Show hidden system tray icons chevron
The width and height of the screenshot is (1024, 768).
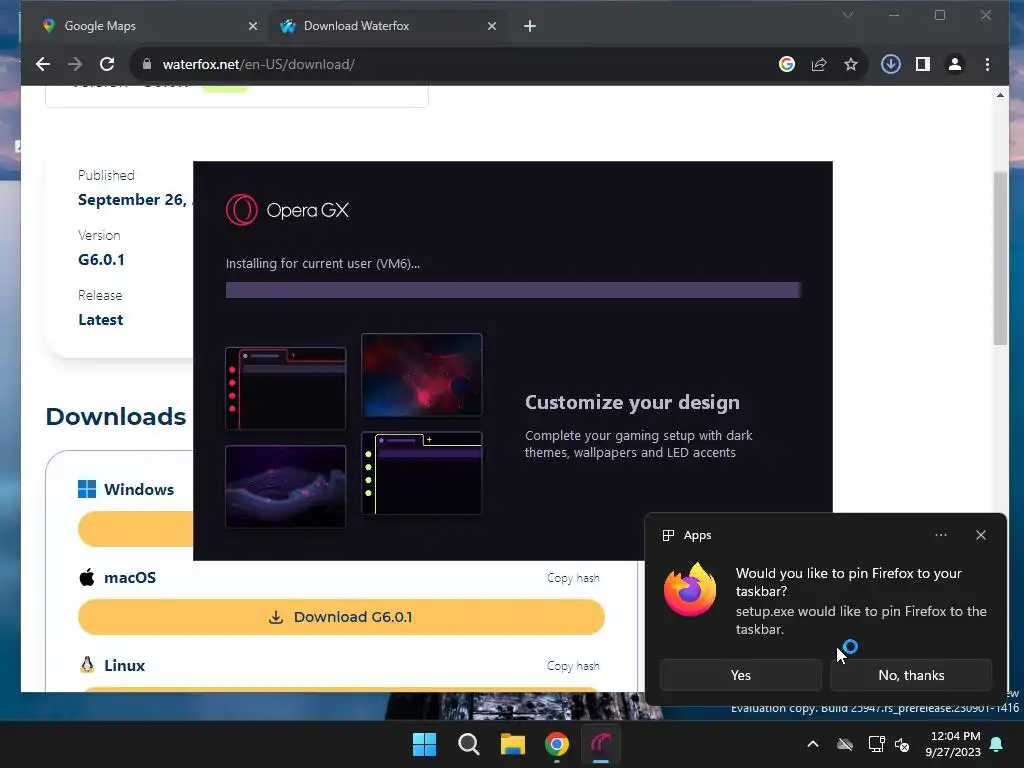(x=813, y=744)
